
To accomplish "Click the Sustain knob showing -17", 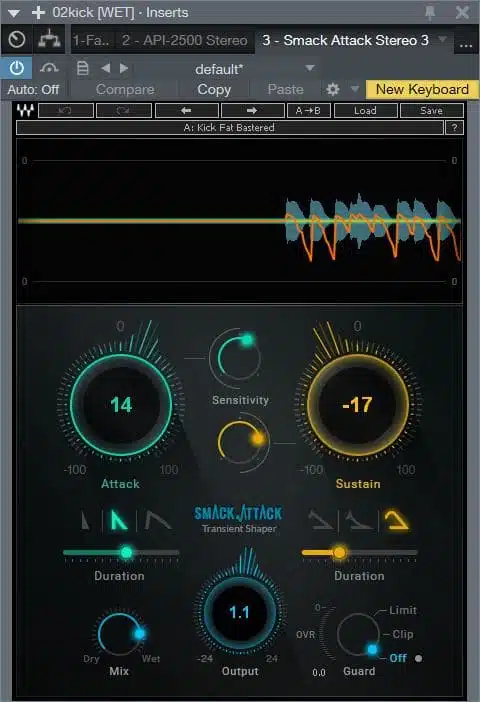I will tap(357, 405).
